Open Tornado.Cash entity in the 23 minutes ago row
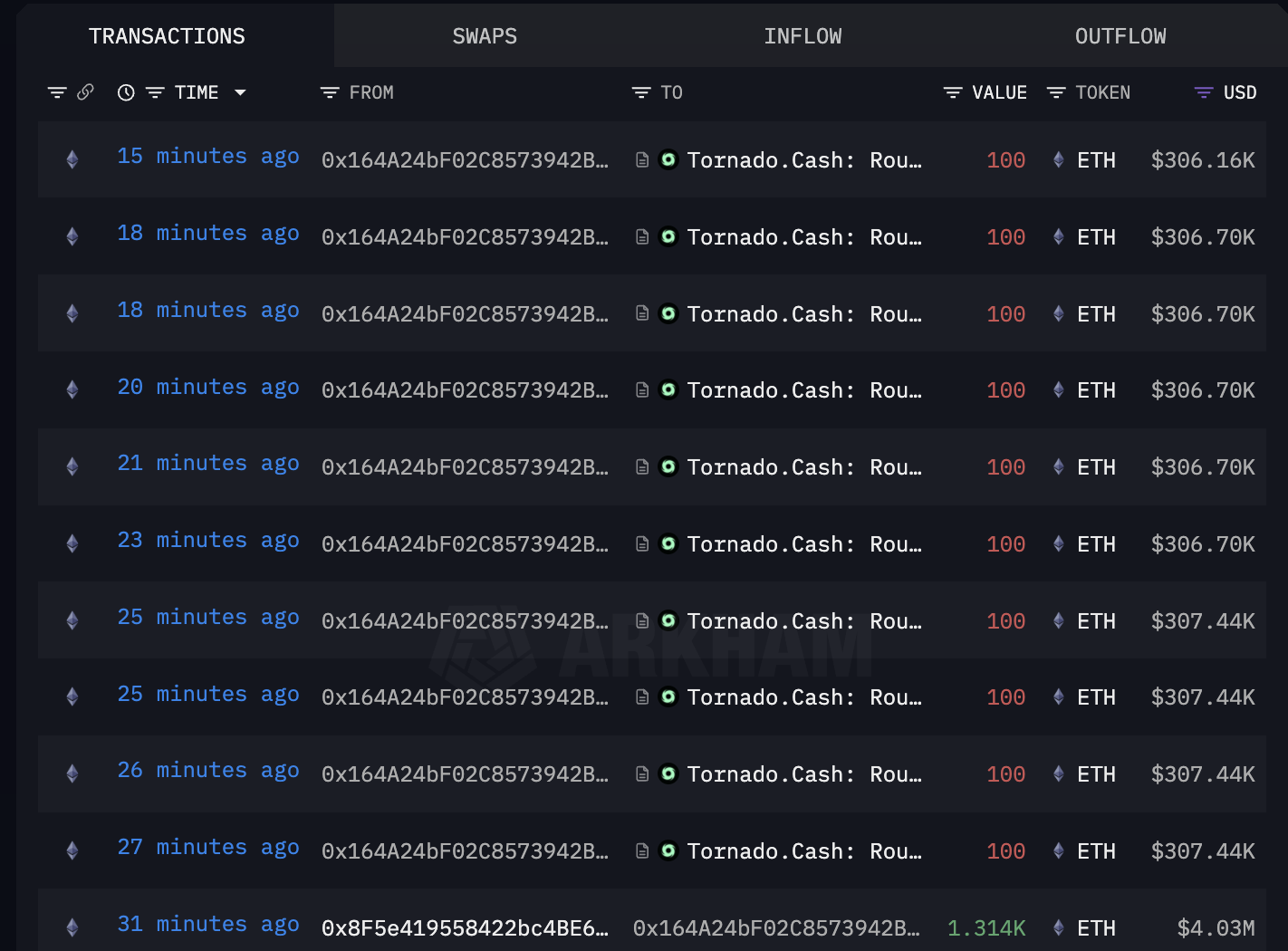 [804, 544]
